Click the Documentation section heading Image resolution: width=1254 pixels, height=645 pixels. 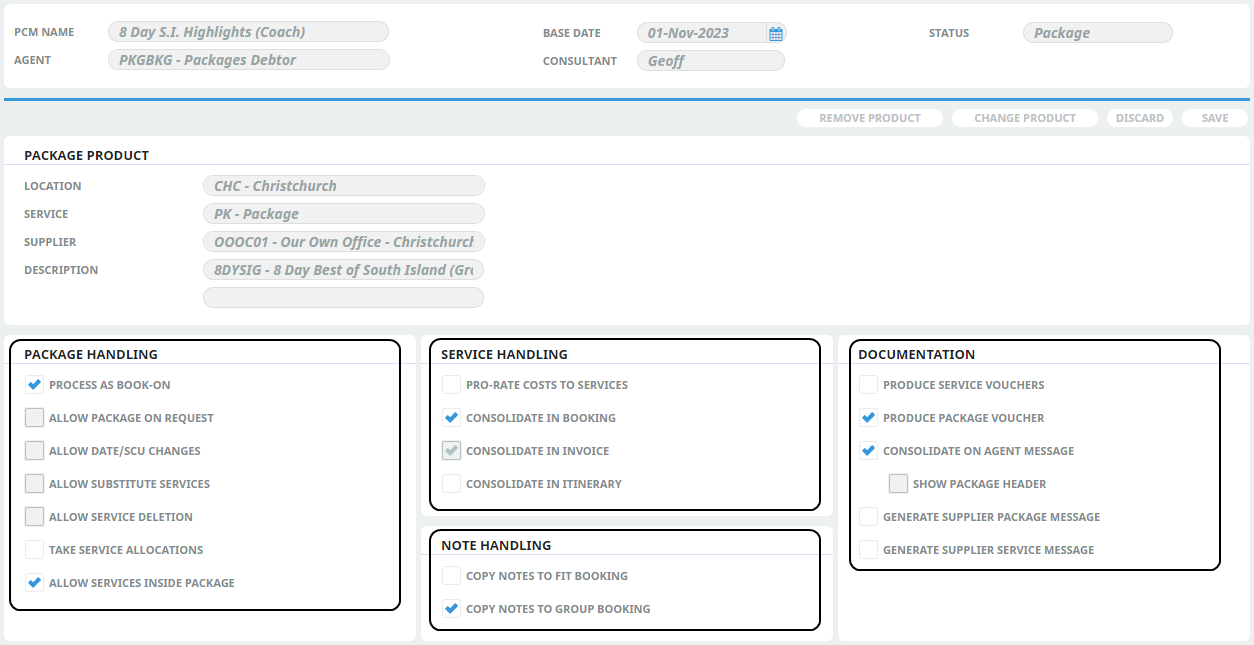[x=916, y=354]
